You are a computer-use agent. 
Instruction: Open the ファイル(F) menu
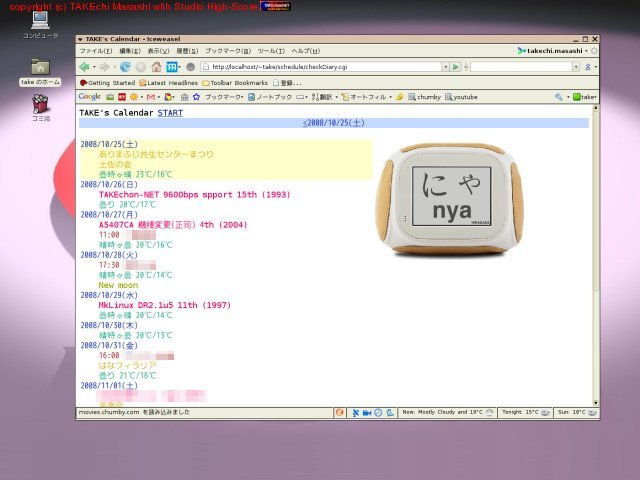click(95, 50)
